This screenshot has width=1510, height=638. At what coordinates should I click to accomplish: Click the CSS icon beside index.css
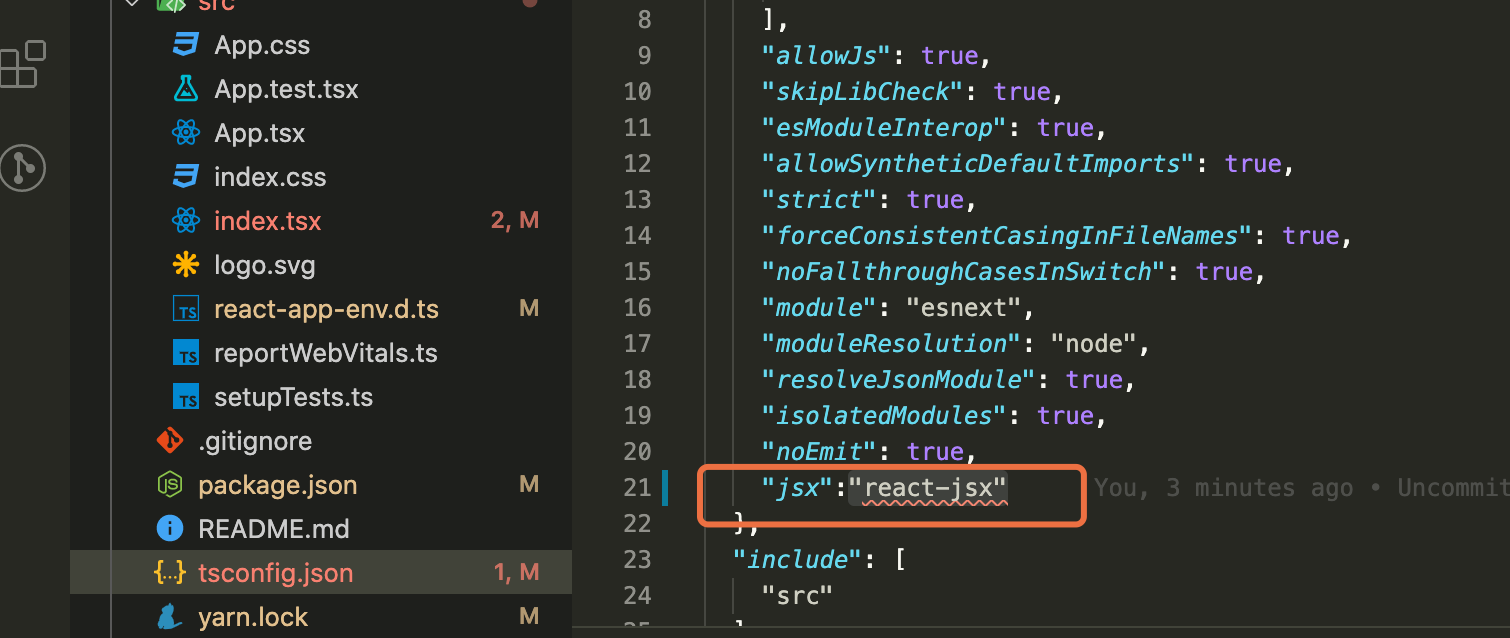coord(186,177)
